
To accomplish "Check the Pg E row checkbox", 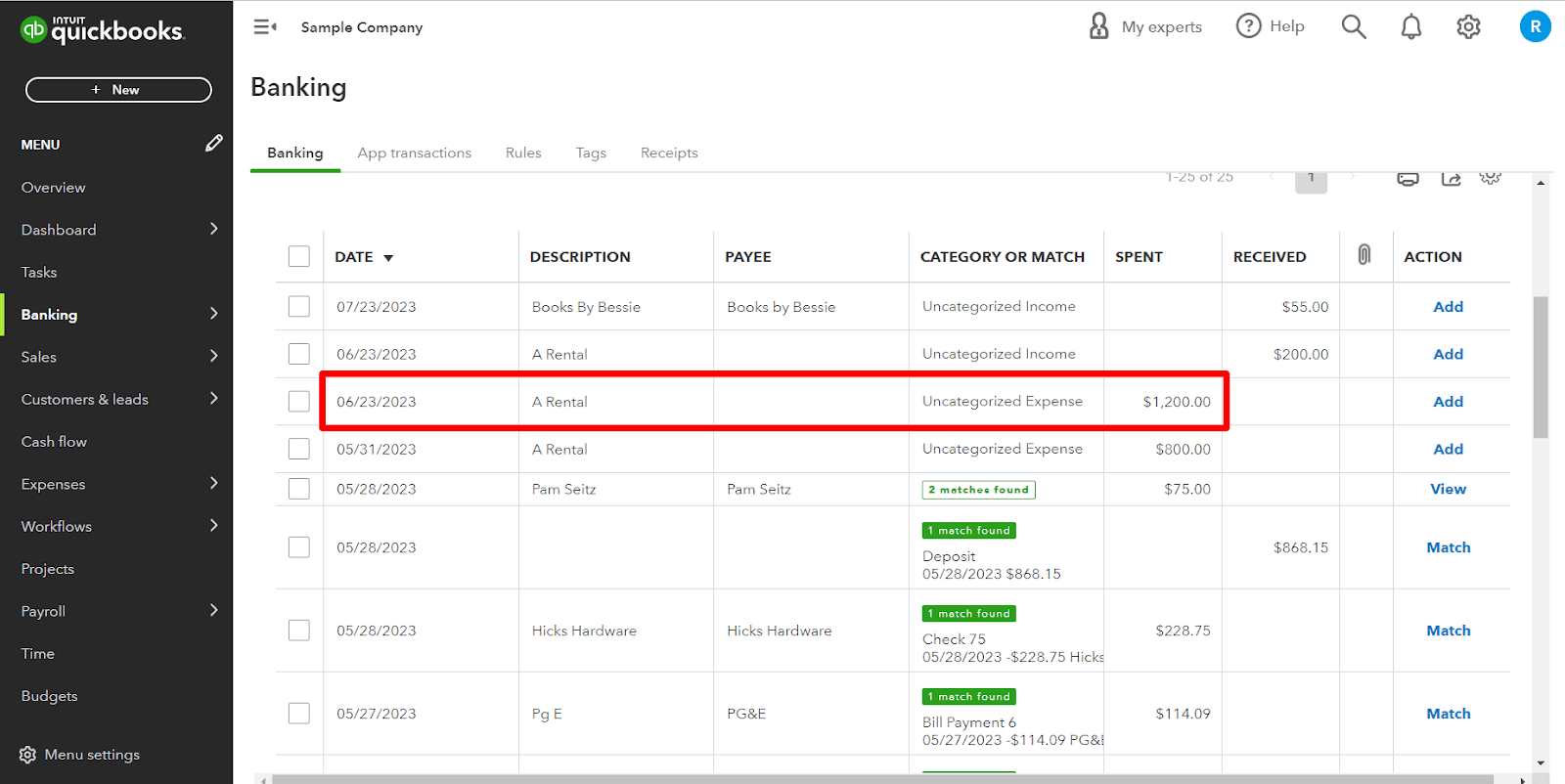I will click(x=299, y=714).
